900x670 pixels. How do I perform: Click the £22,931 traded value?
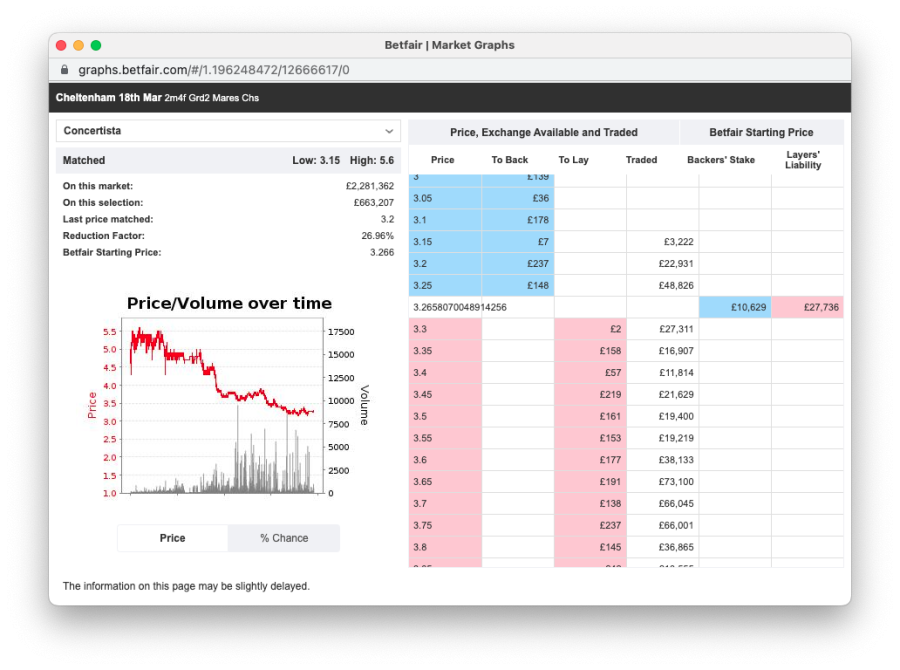coord(676,264)
